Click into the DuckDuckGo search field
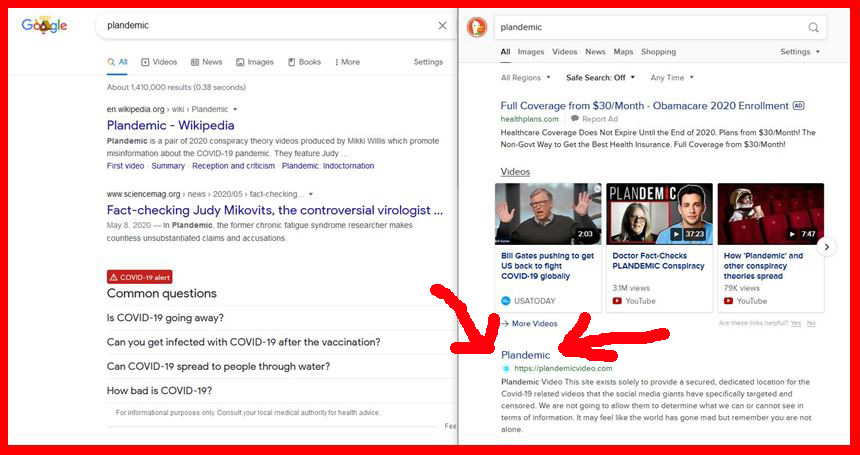The width and height of the screenshot is (860, 455). pos(650,28)
